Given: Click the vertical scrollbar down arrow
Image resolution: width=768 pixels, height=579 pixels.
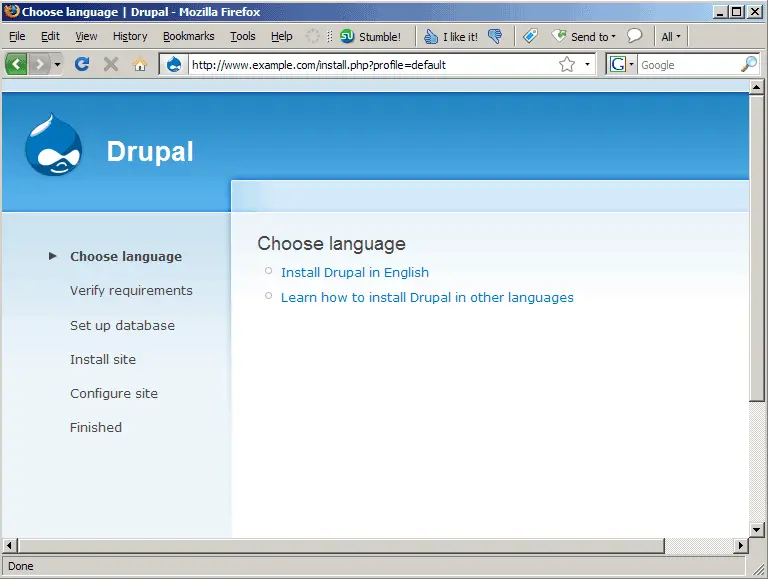Looking at the screenshot, I should click(756, 529).
